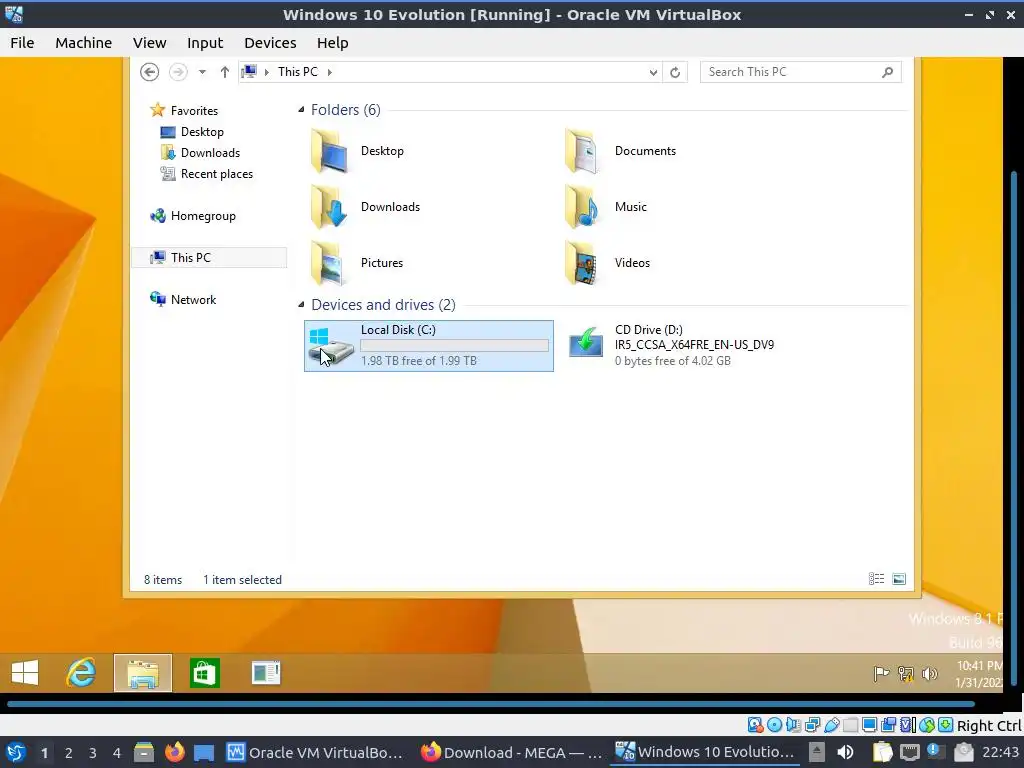Click VirtualBox hard disk activity indicator
This screenshot has width=1024, height=768.
point(756,725)
